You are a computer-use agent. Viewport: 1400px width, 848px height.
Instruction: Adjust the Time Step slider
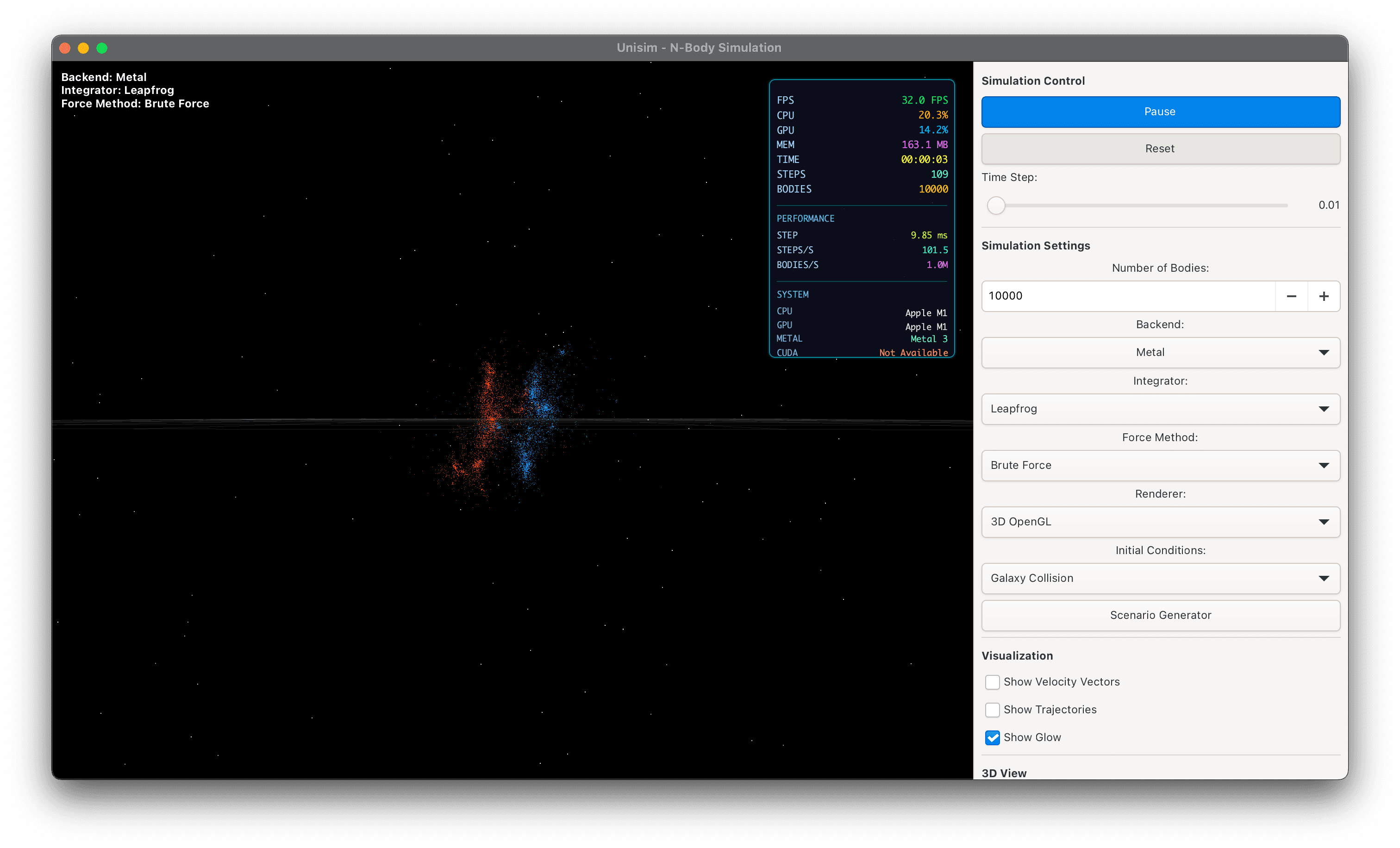[x=997, y=205]
